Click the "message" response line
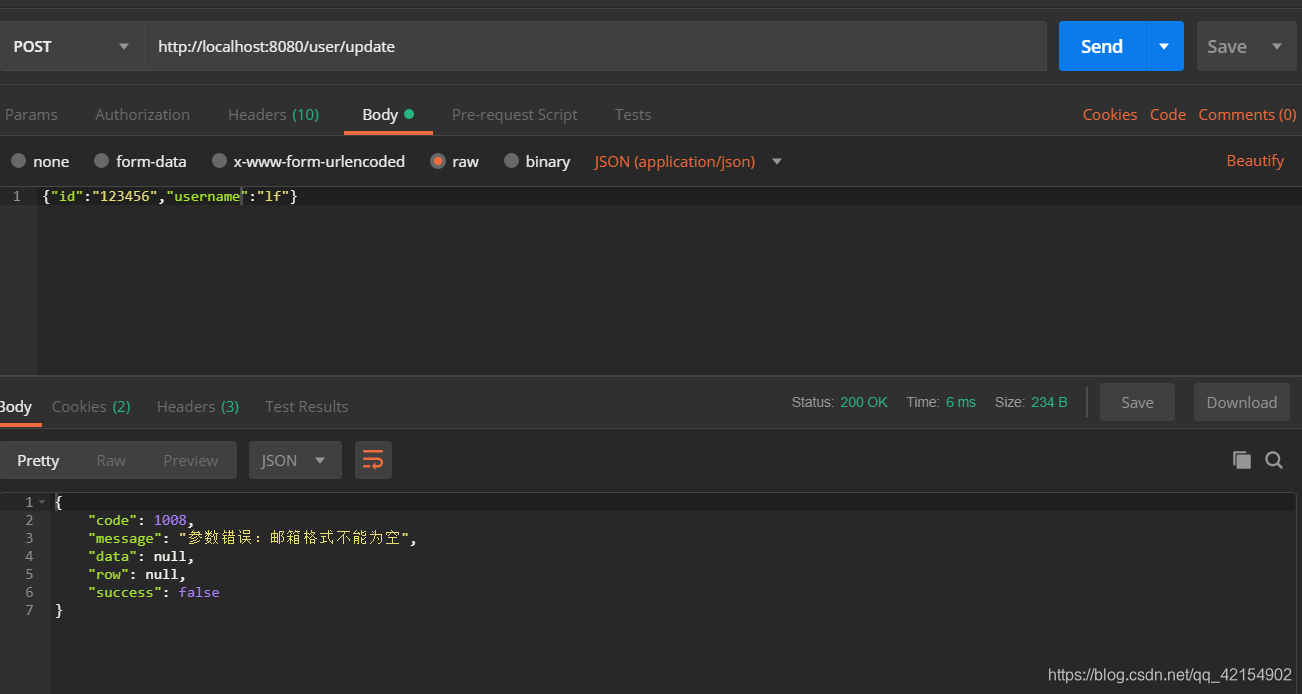The height and width of the screenshot is (694, 1302). point(251,538)
